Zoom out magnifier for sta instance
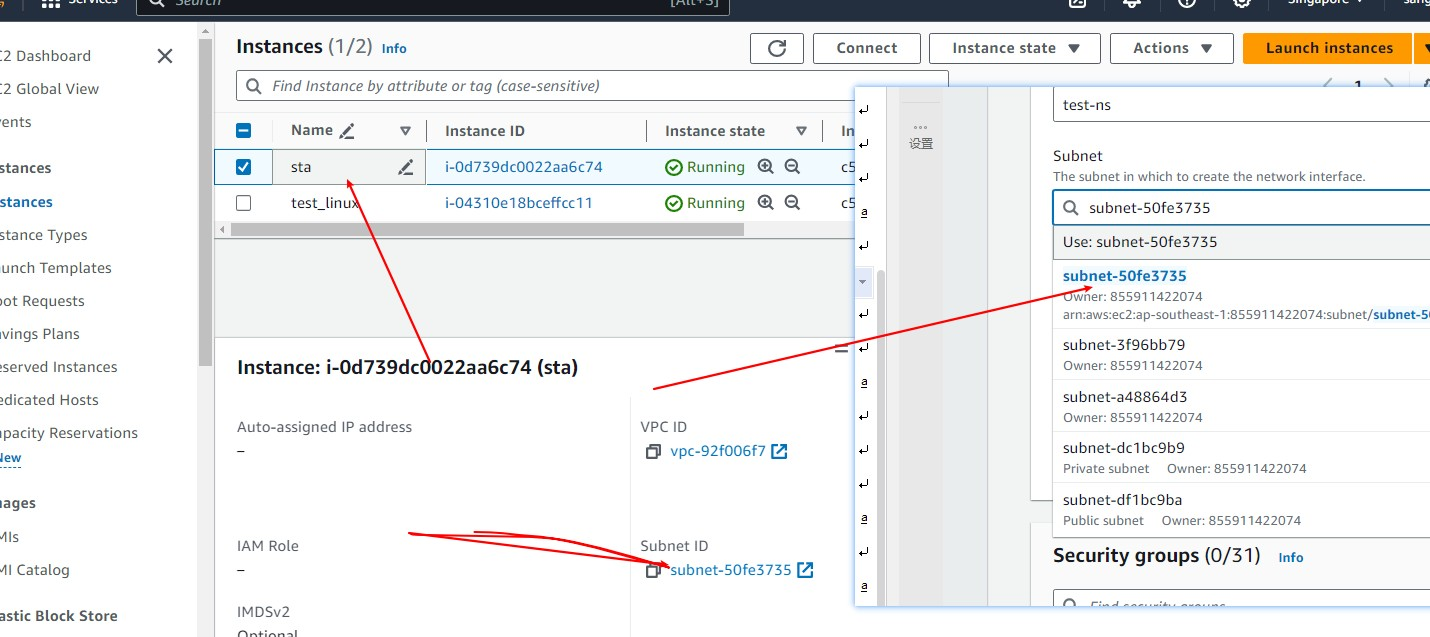 click(x=792, y=167)
